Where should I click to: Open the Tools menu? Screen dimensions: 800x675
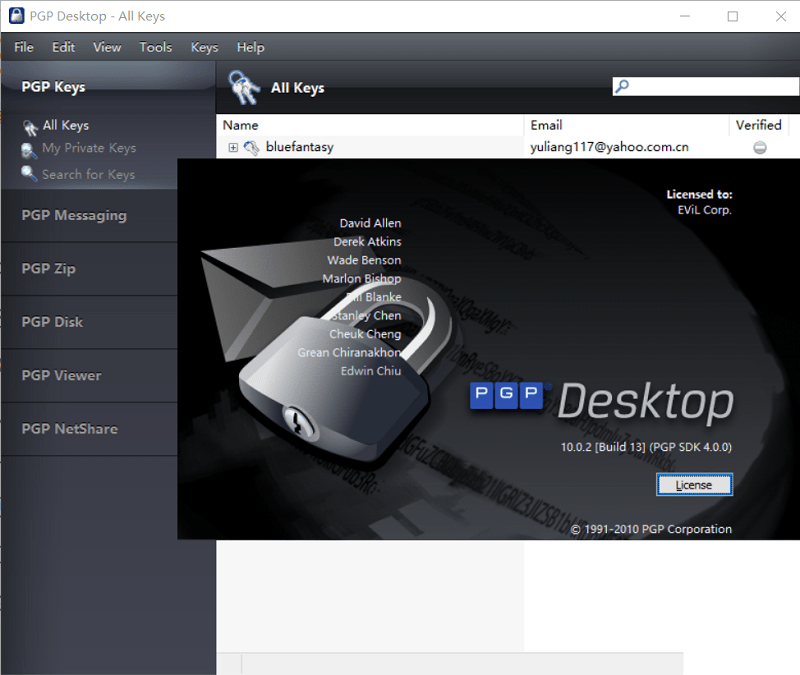(x=156, y=47)
